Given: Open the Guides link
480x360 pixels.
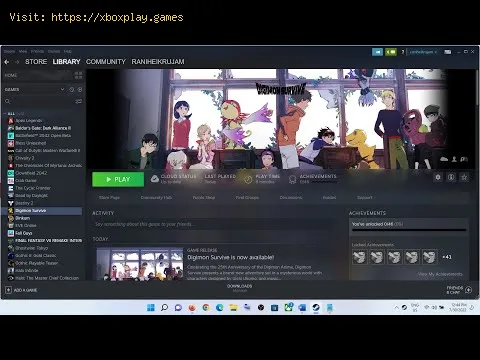Looking at the screenshot, I should tap(329, 198).
